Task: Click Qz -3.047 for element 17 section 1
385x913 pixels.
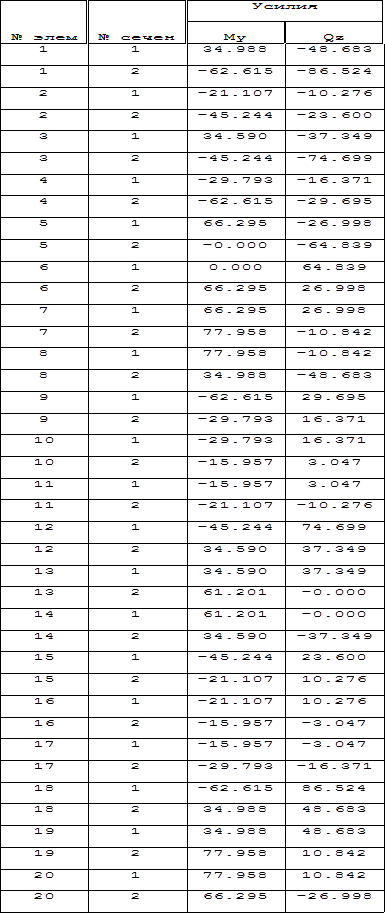Action: [335, 744]
